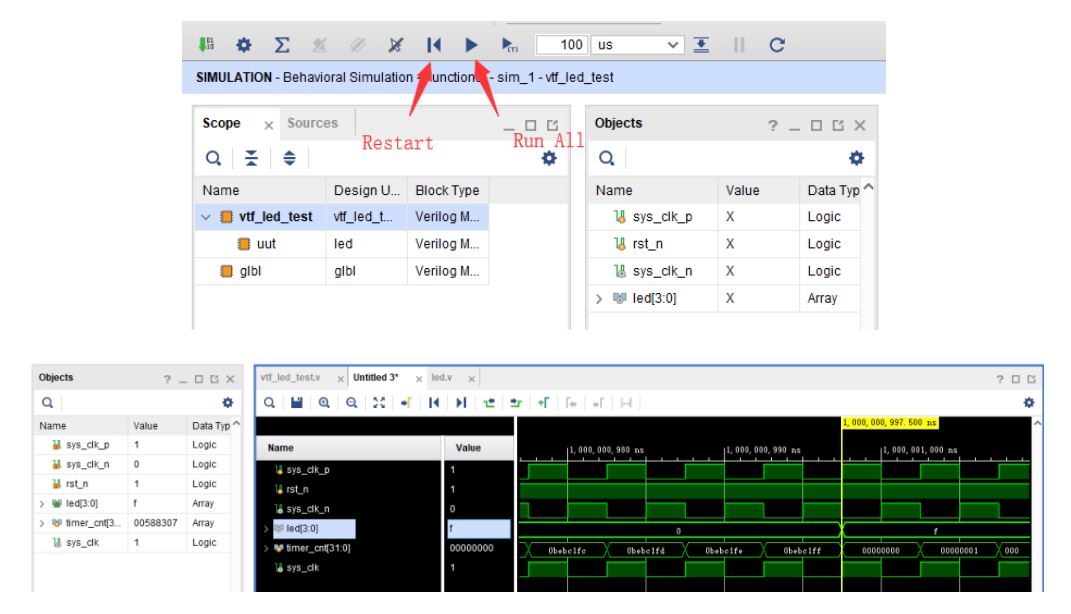The height and width of the screenshot is (614, 1071).
Task: Select vtf_led_test row in Scope tree
Action: pyautogui.click(x=342, y=217)
